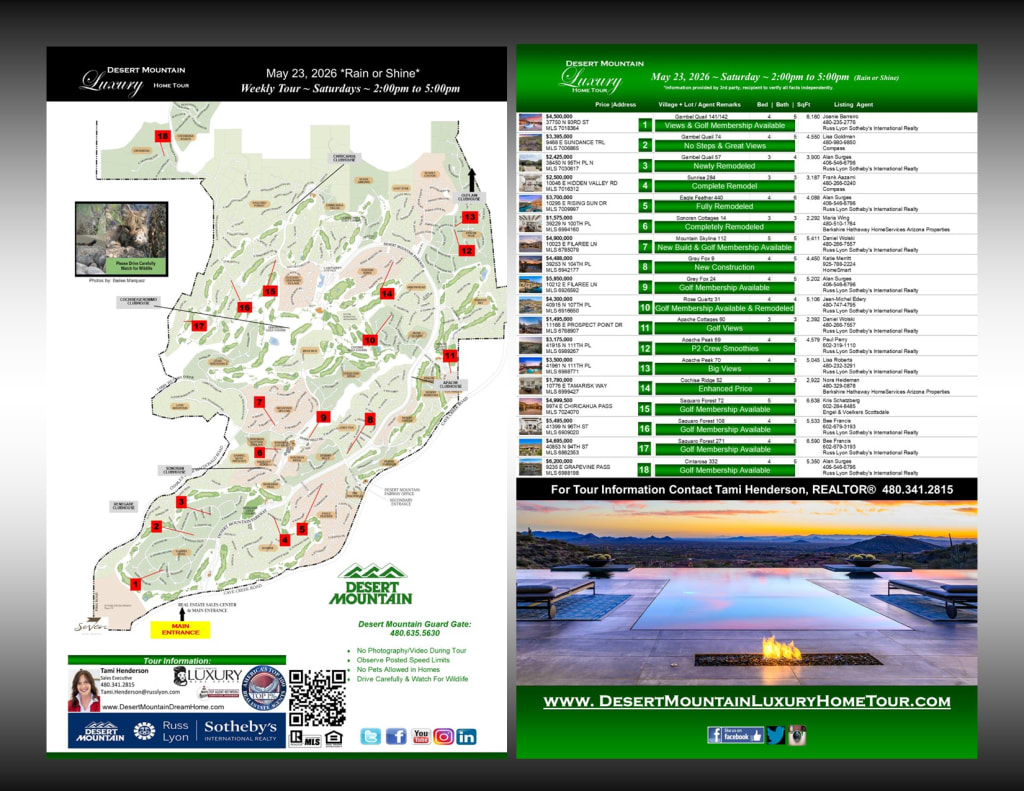Click red map marker 7
The height and width of the screenshot is (791, 1024).
[x=260, y=402]
